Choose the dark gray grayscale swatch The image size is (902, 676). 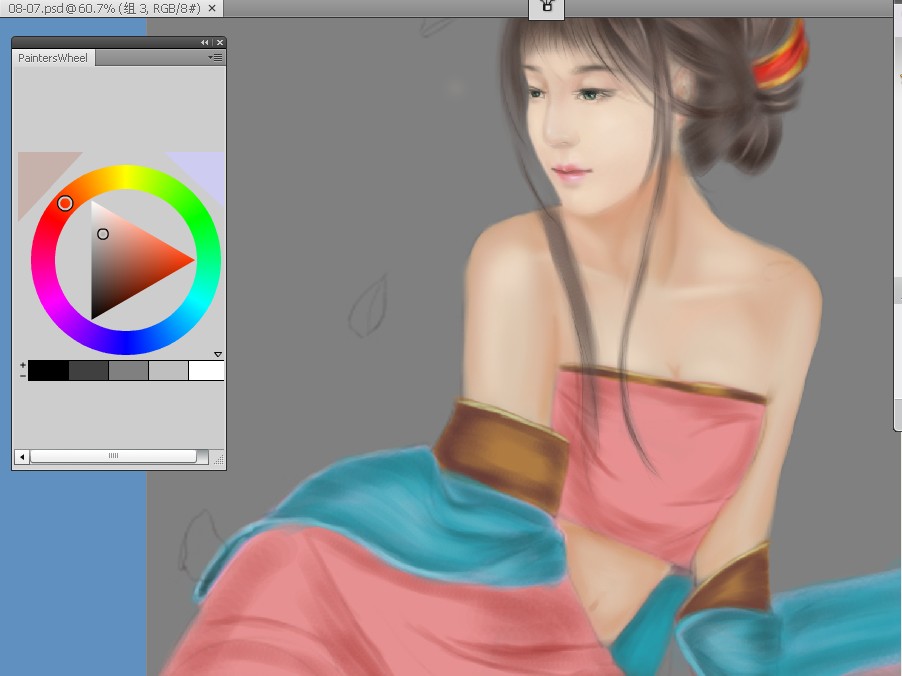tap(89, 371)
